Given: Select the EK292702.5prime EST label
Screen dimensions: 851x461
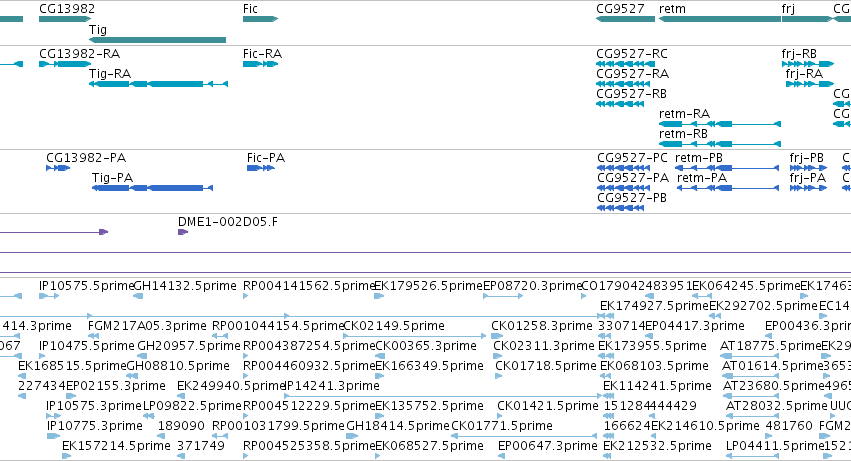Looking at the screenshot, I should tap(763, 306).
